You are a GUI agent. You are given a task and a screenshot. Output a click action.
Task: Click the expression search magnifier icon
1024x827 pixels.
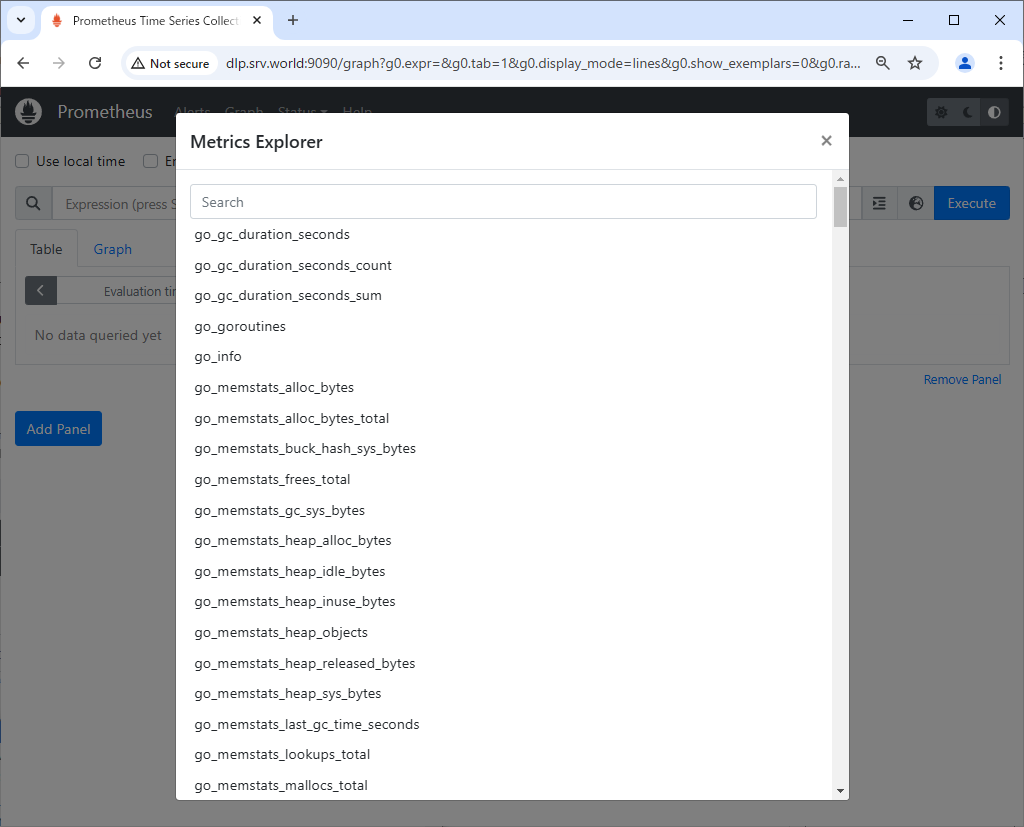pos(33,203)
